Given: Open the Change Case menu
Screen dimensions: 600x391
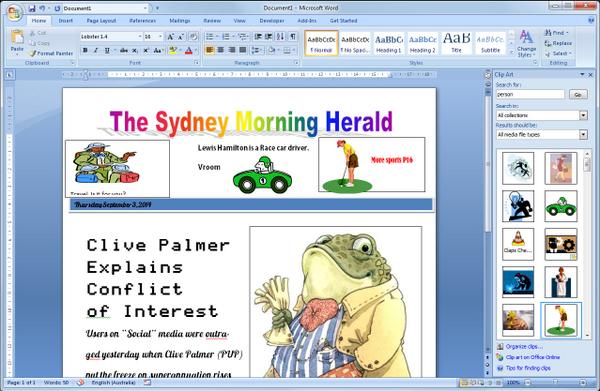Looking at the screenshot, I should point(158,50).
